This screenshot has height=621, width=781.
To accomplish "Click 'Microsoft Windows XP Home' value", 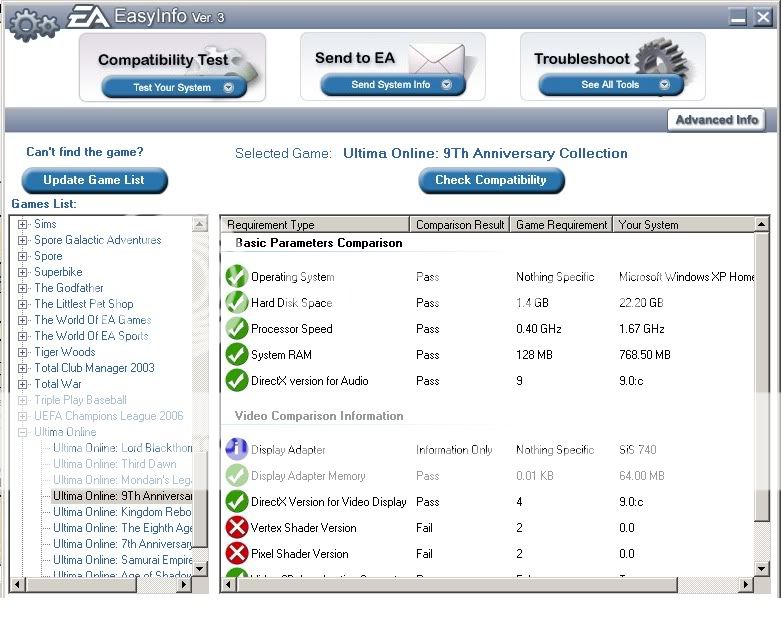I will click(x=686, y=276).
